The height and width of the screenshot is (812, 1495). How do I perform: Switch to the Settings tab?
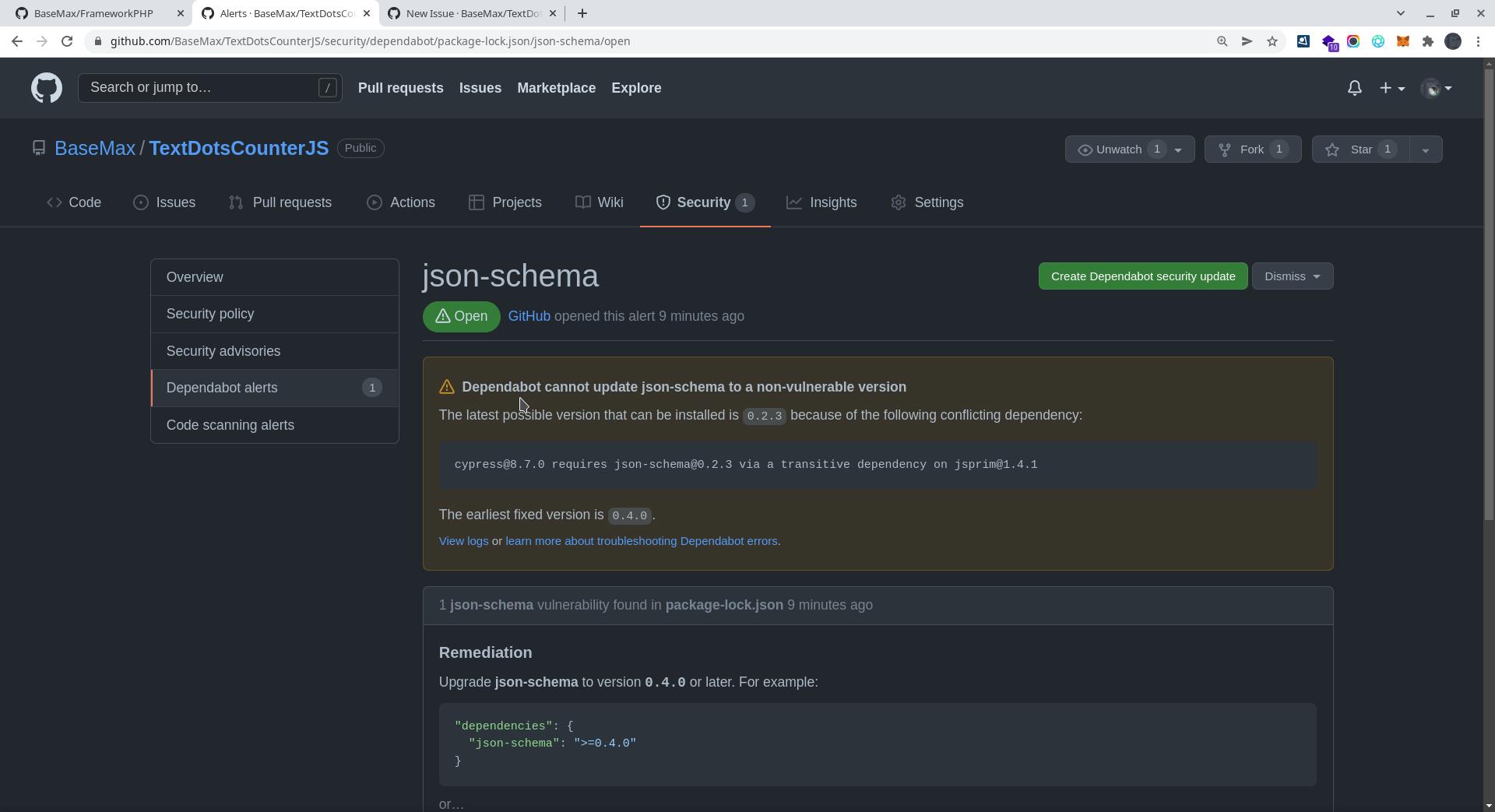[x=927, y=202]
